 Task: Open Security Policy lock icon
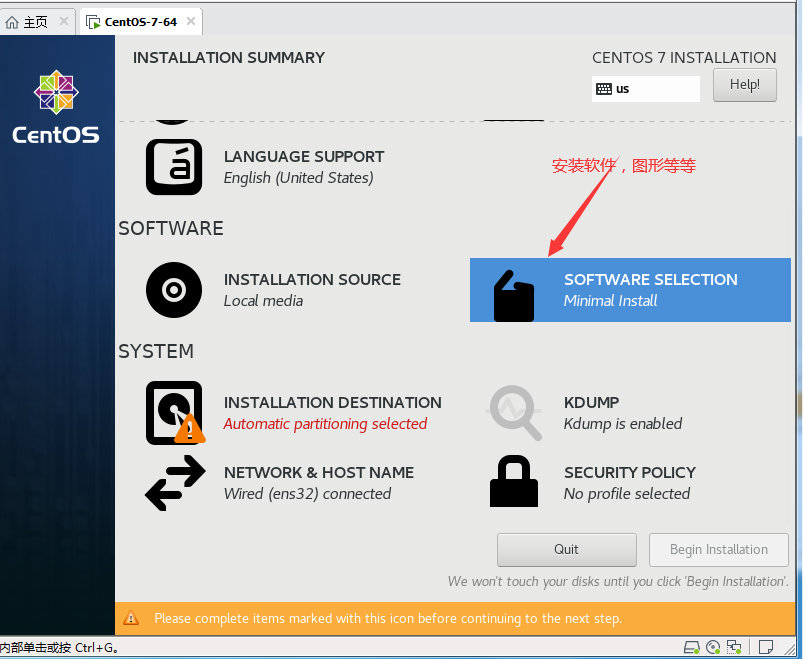[514, 481]
